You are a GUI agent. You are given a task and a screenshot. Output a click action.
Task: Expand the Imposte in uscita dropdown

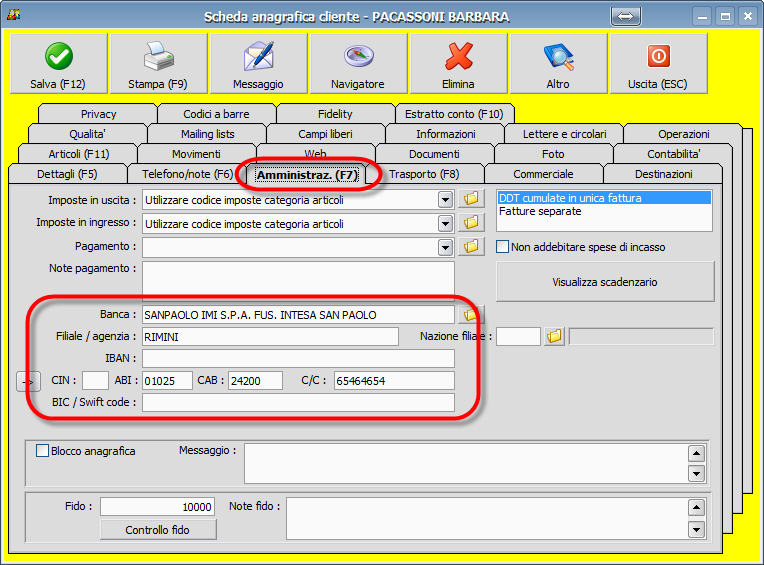(445, 200)
